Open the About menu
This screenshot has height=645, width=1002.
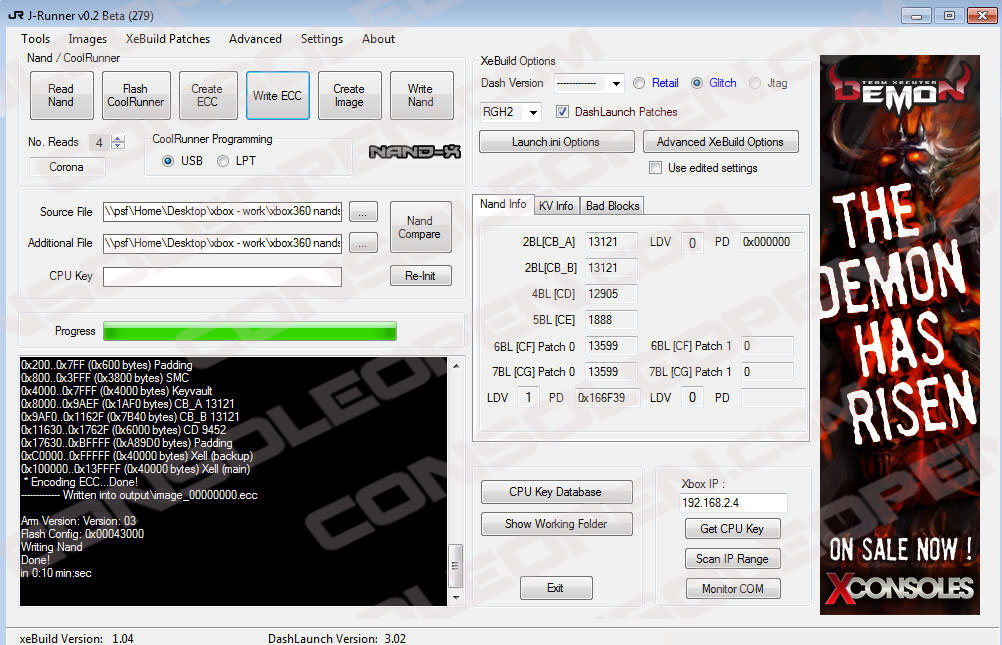pyautogui.click(x=378, y=39)
